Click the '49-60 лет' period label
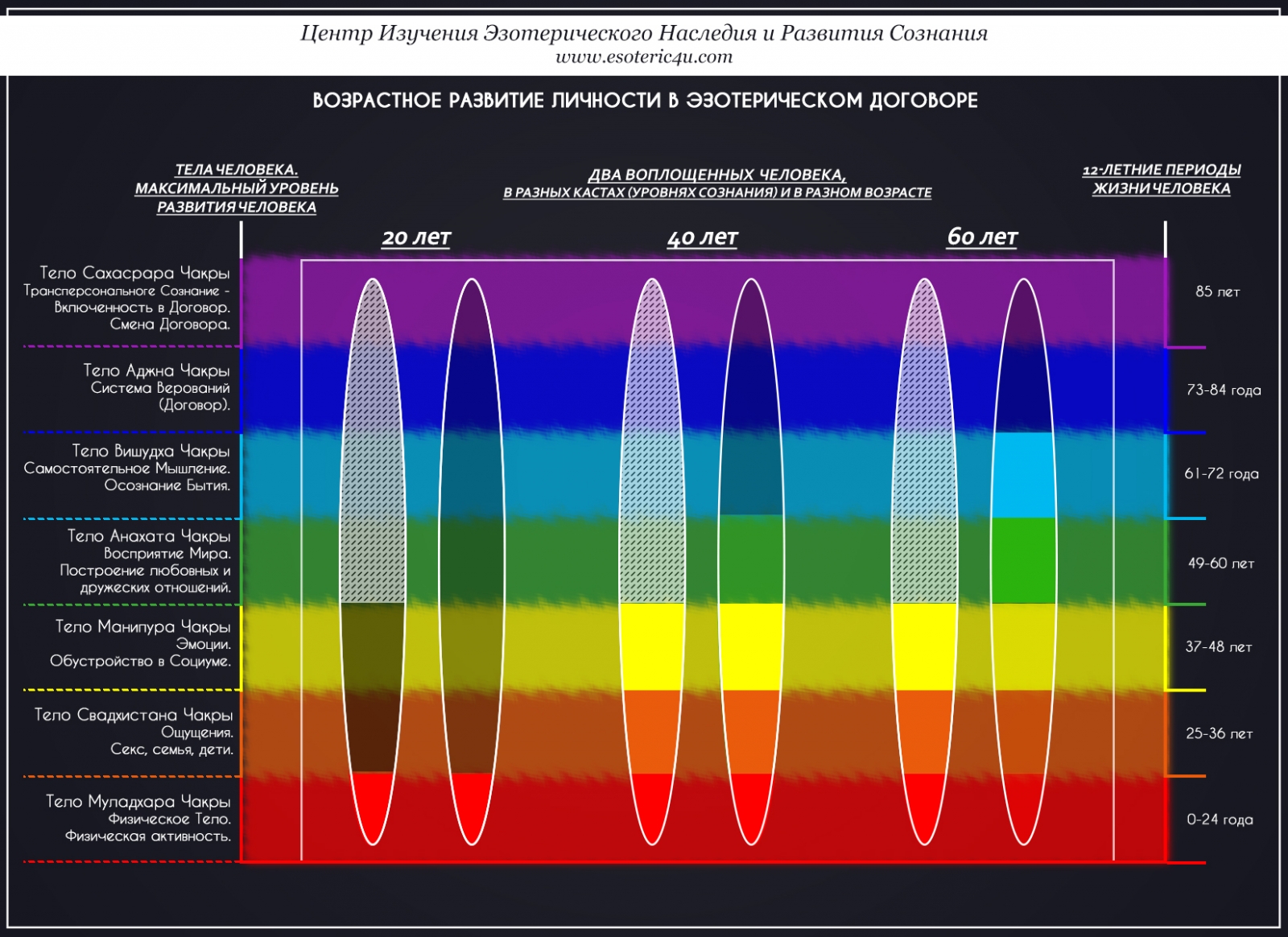The width and height of the screenshot is (1288, 937). pos(1220,563)
